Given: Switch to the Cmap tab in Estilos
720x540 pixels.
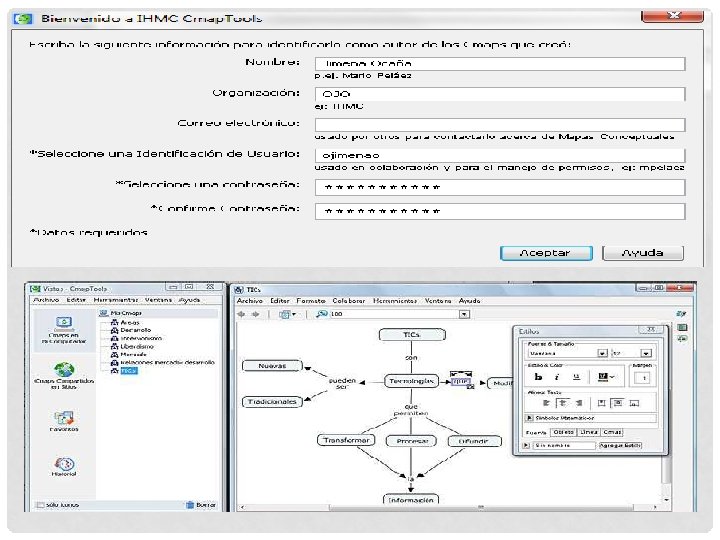Looking at the screenshot, I should point(613,432).
